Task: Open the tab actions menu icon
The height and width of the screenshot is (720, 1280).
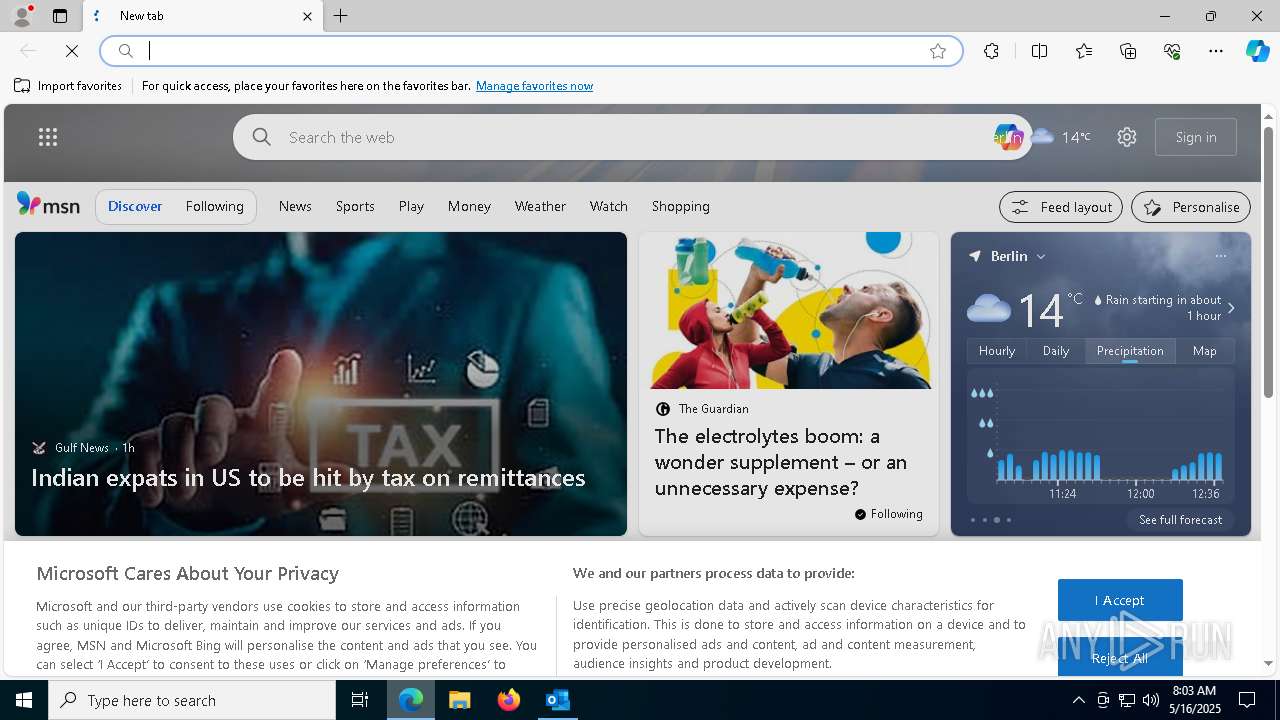Action: (60, 16)
